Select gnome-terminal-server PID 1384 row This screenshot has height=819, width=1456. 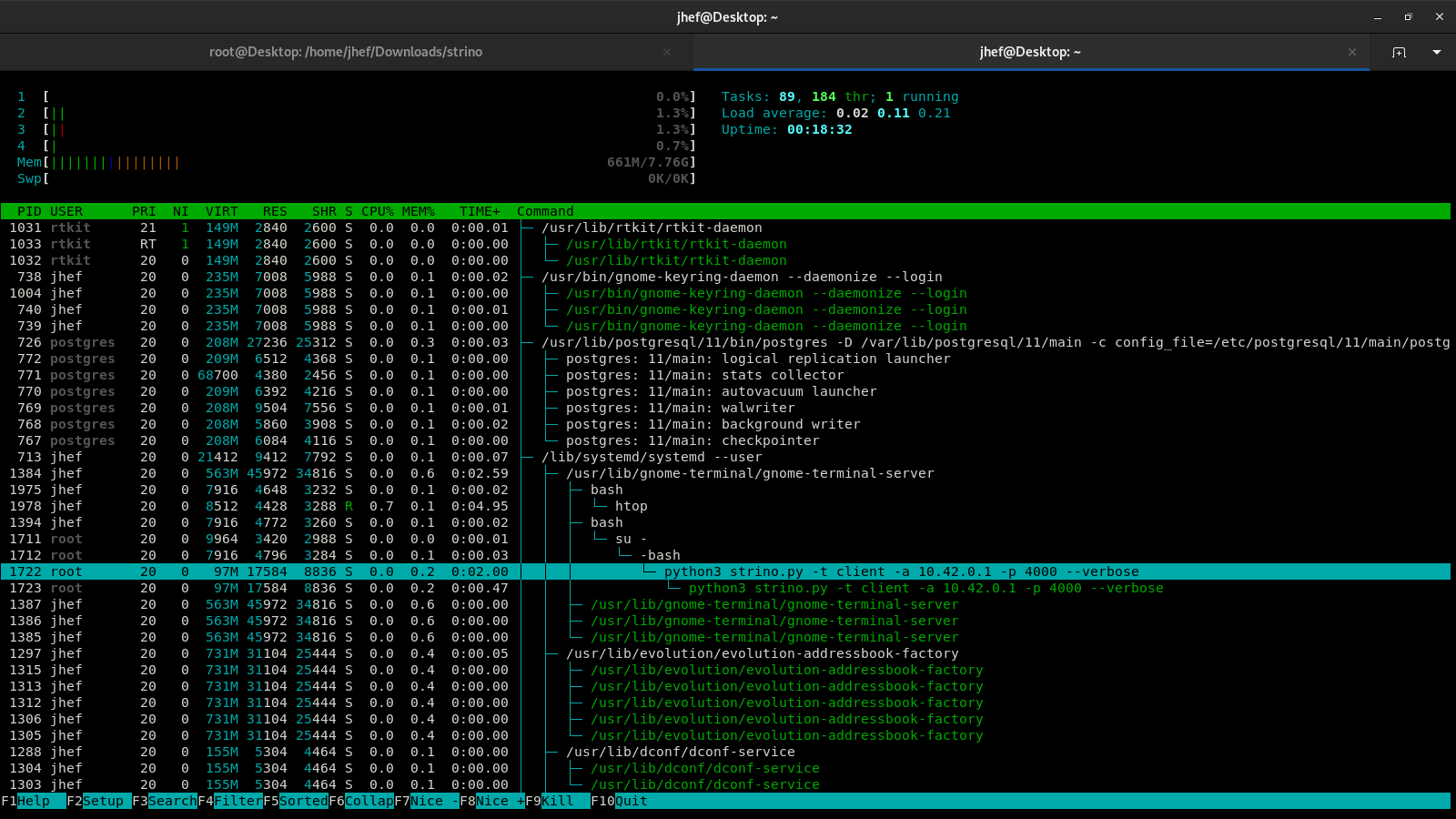725,473
